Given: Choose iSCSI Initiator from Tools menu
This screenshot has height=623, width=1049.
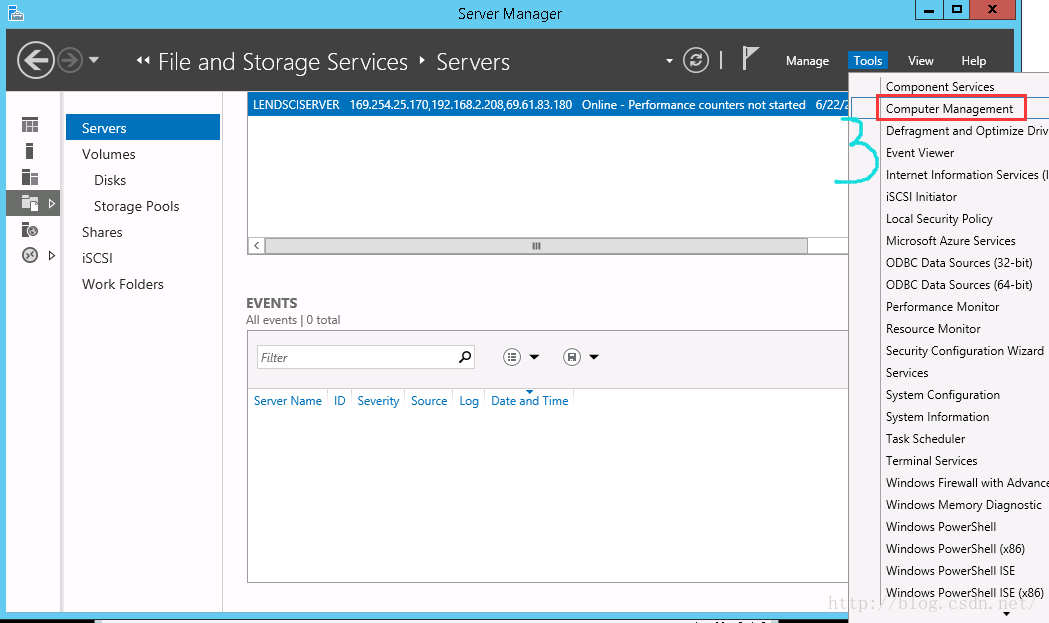Looking at the screenshot, I should coord(921,197).
